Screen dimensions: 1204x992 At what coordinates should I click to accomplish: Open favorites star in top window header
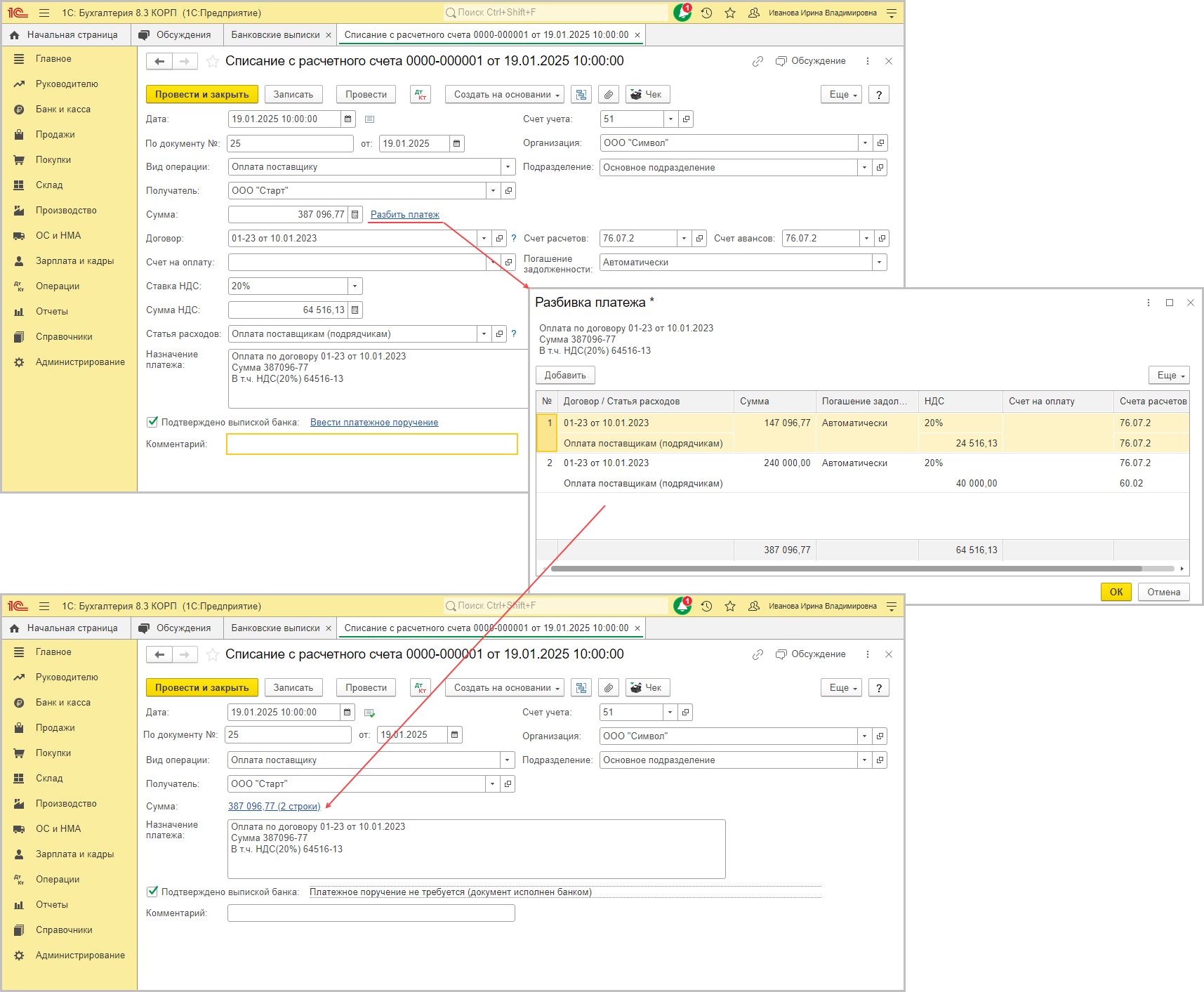730,13
